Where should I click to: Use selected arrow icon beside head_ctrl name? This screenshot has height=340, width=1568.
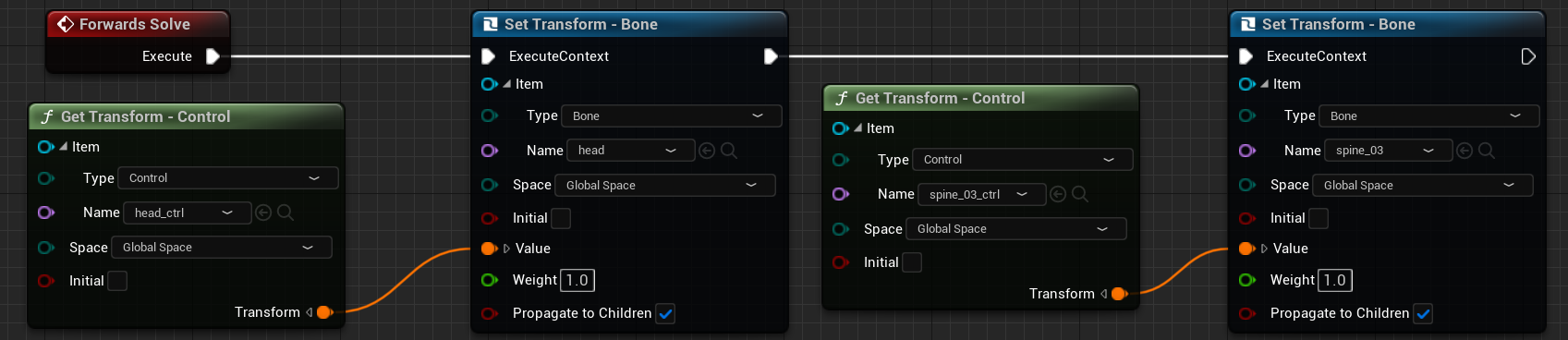pos(263,212)
